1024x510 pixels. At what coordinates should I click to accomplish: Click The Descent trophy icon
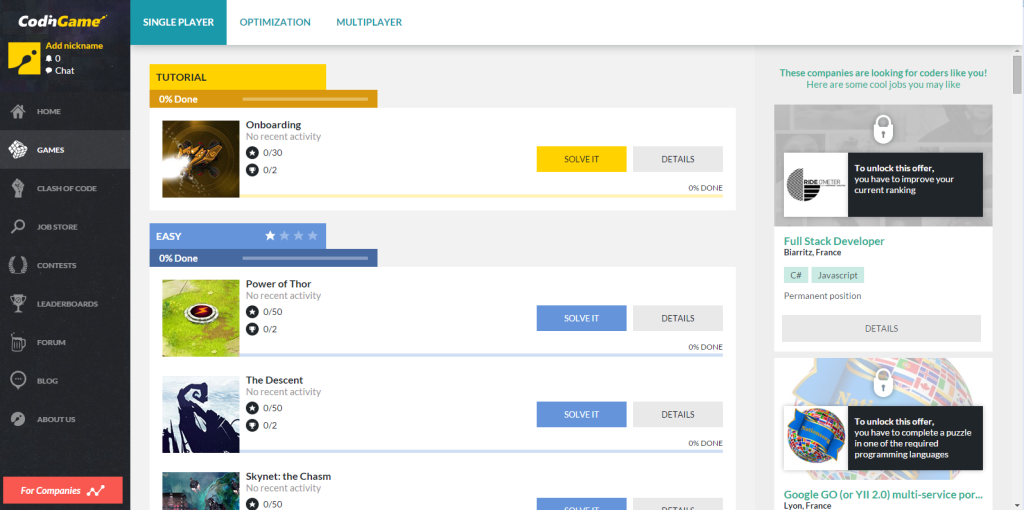pos(252,426)
